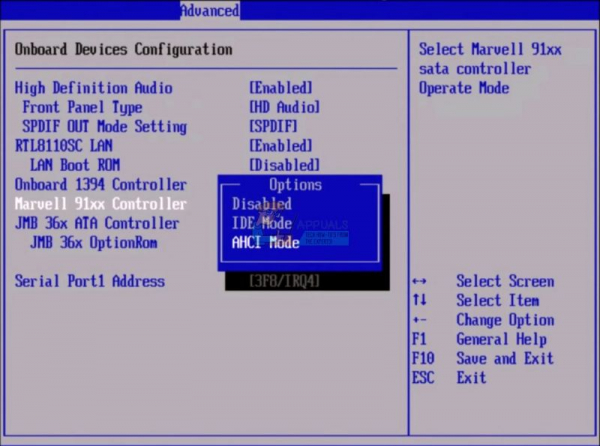Select AHCI Mode in Options popup
600x446 pixels.
(266, 243)
